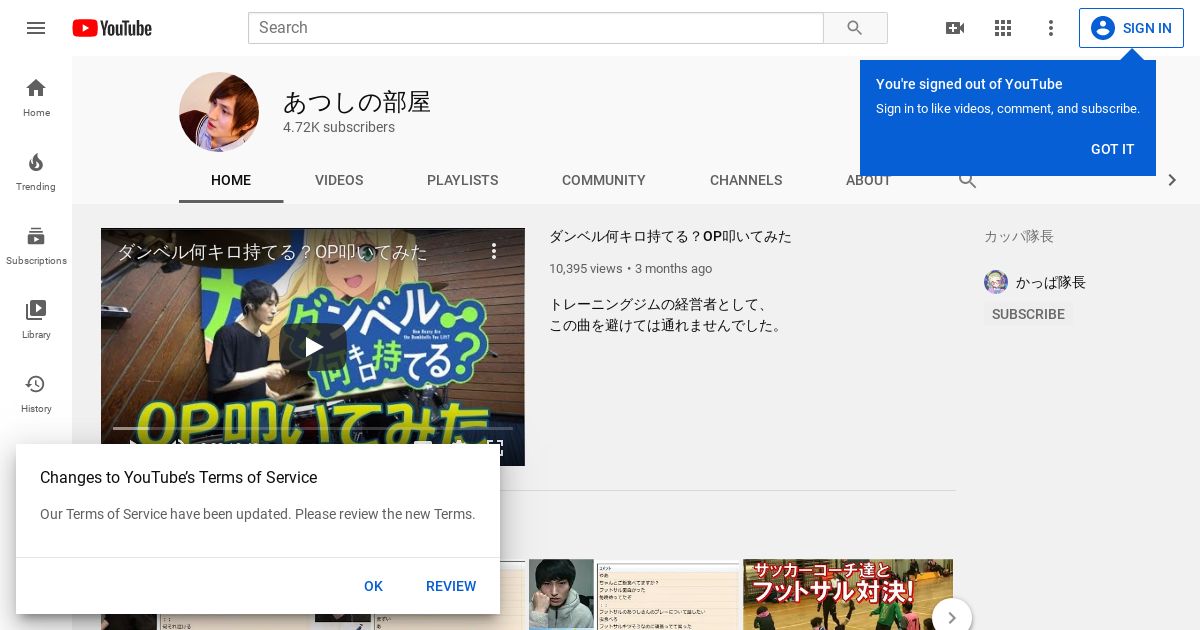Click REVIEW in Terms of Service dialog
1200x630 pixels.
point(451,586)
